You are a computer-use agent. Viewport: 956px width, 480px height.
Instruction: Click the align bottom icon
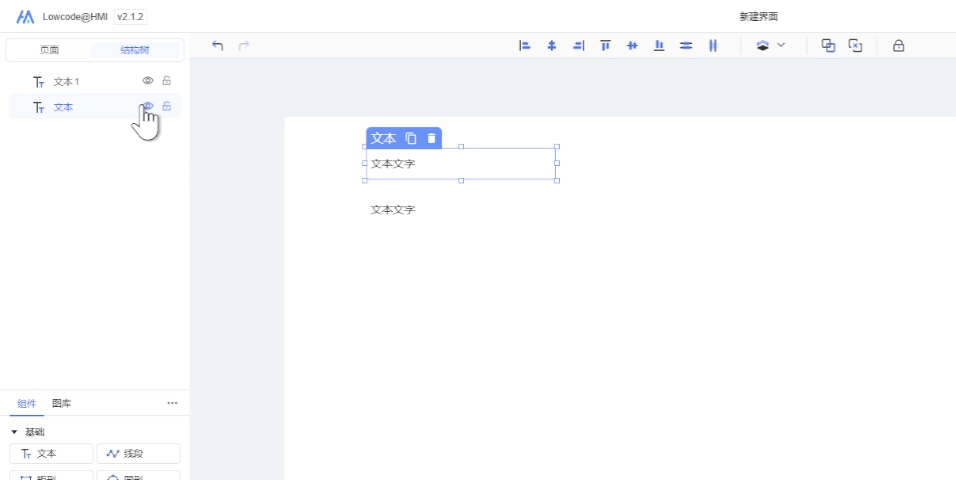click(659, 46)
